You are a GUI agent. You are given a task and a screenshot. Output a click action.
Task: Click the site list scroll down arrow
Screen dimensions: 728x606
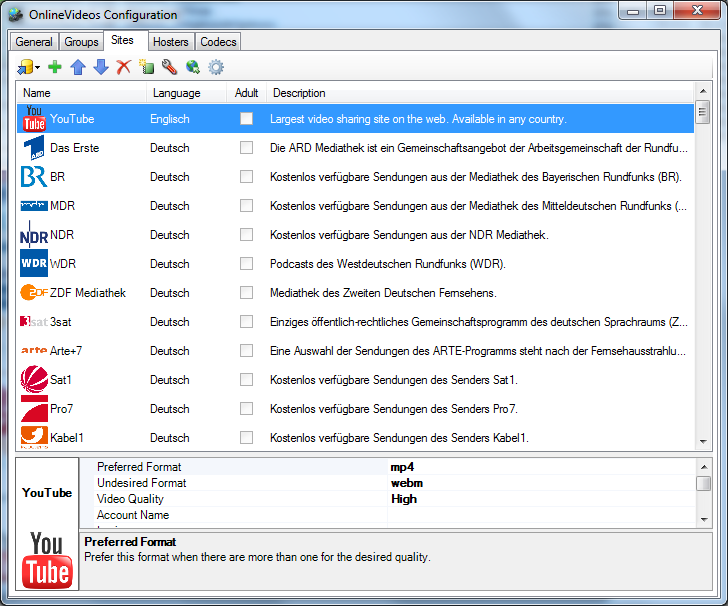[703, 442]
